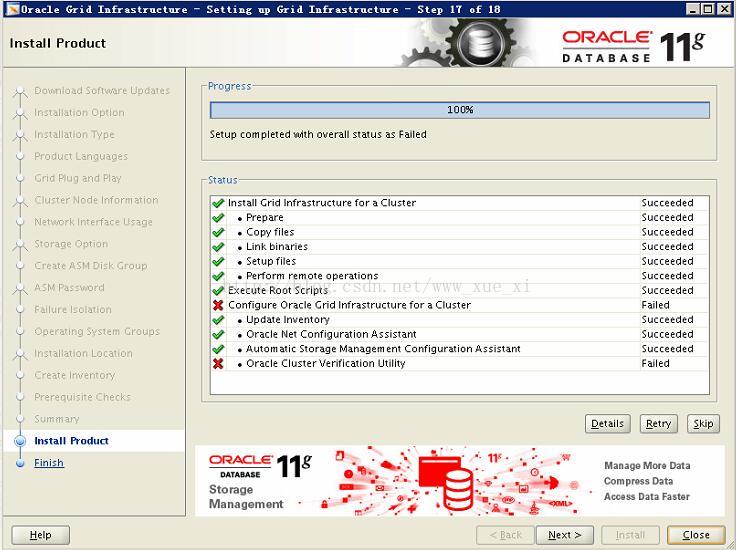Select Install Product step in sidebar

click(x=71, y=441)
